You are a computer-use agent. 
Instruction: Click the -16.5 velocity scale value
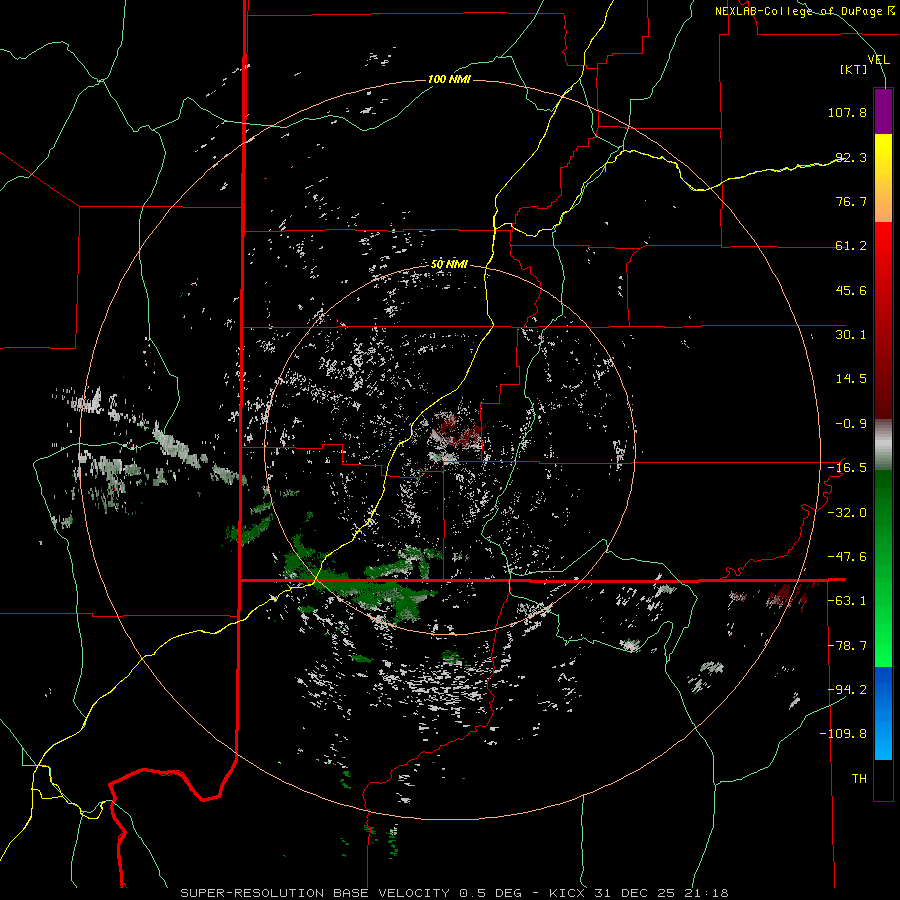point(847,468)
